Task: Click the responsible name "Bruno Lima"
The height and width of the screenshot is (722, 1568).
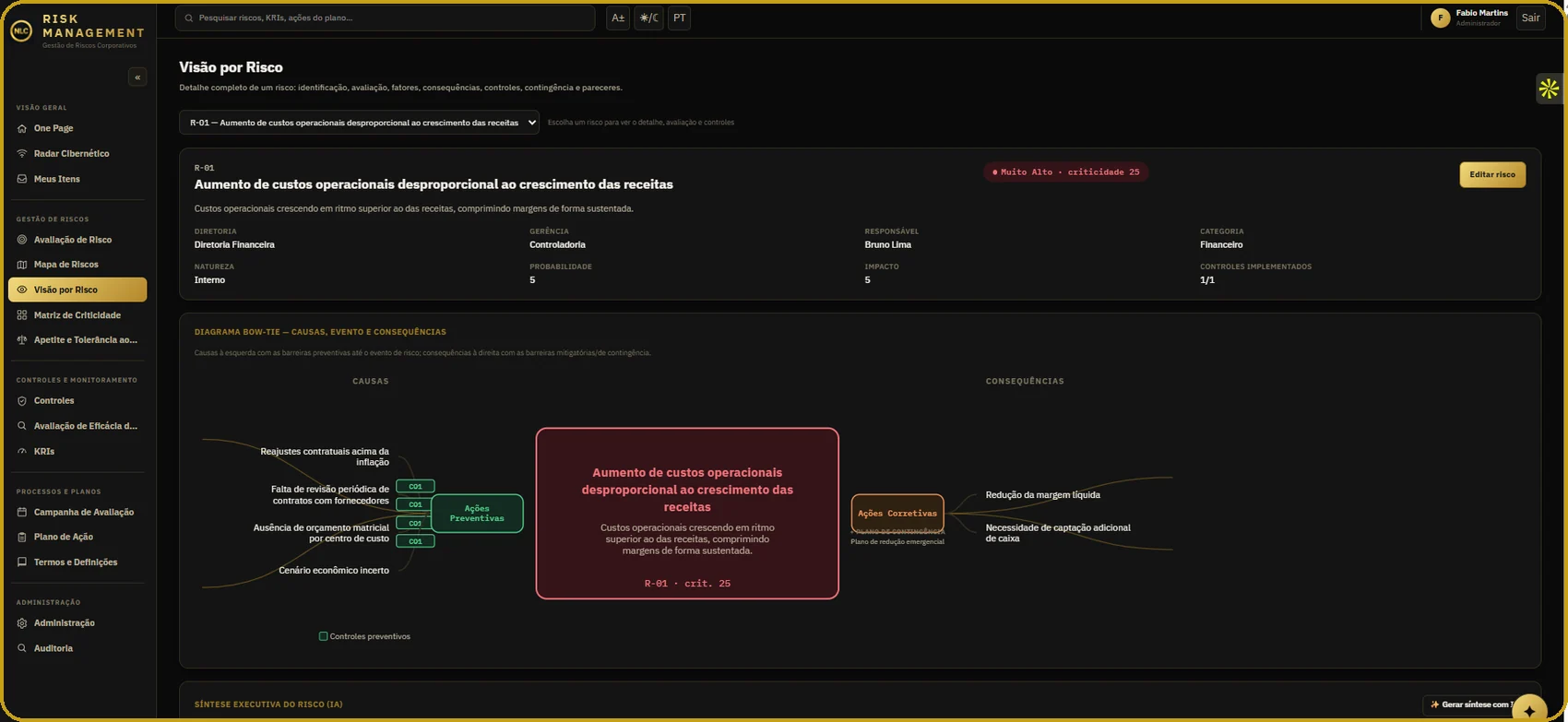Action: coord(888,245)
